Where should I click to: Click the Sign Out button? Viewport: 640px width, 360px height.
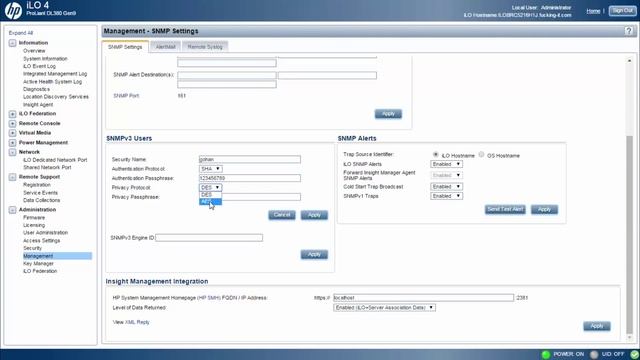(x=622, y=11)
